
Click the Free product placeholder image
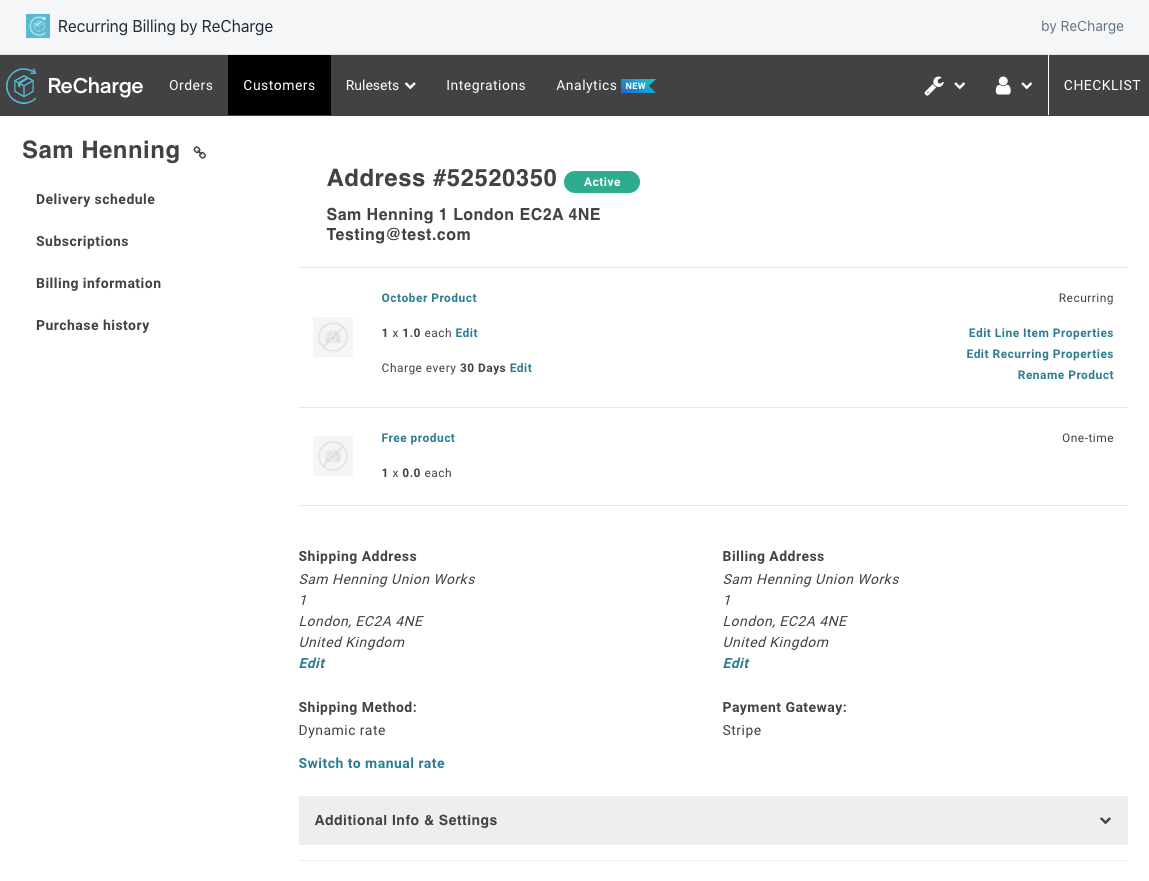tap(333, 456)
